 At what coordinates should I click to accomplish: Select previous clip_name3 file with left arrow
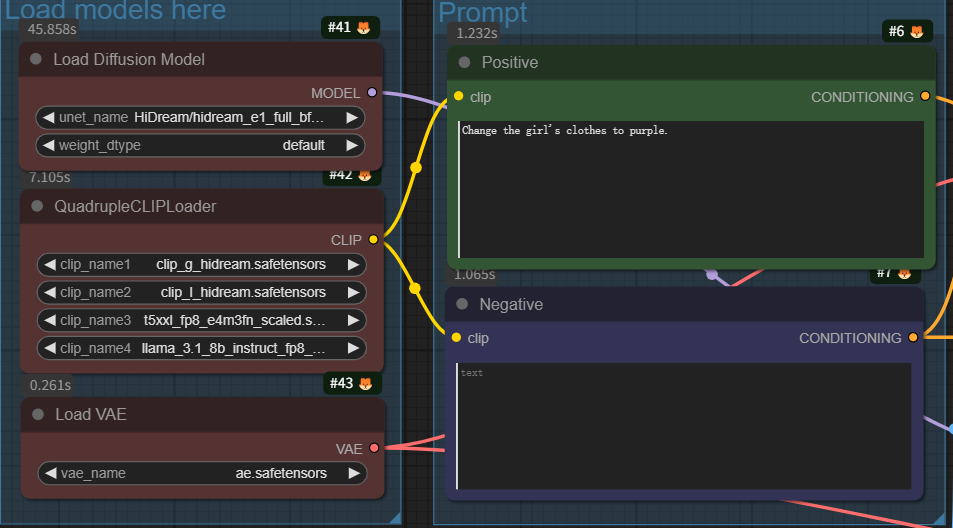[50, 320]
